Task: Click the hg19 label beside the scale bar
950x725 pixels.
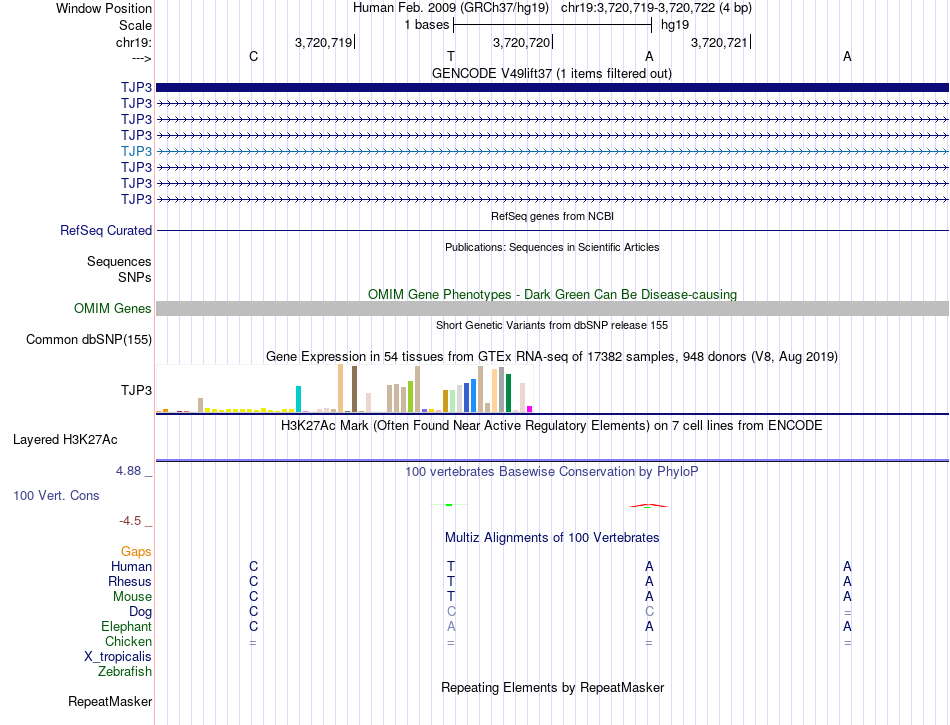Action: coord(675,25)
